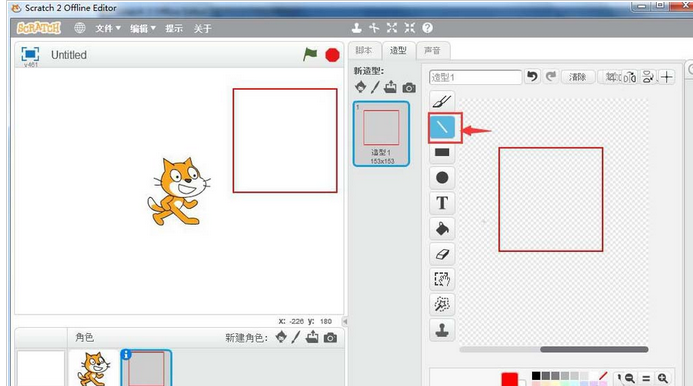This screenshot has width=693, height=386.
Task: Select the background removal wand tool
Action: tap(442, 304)
